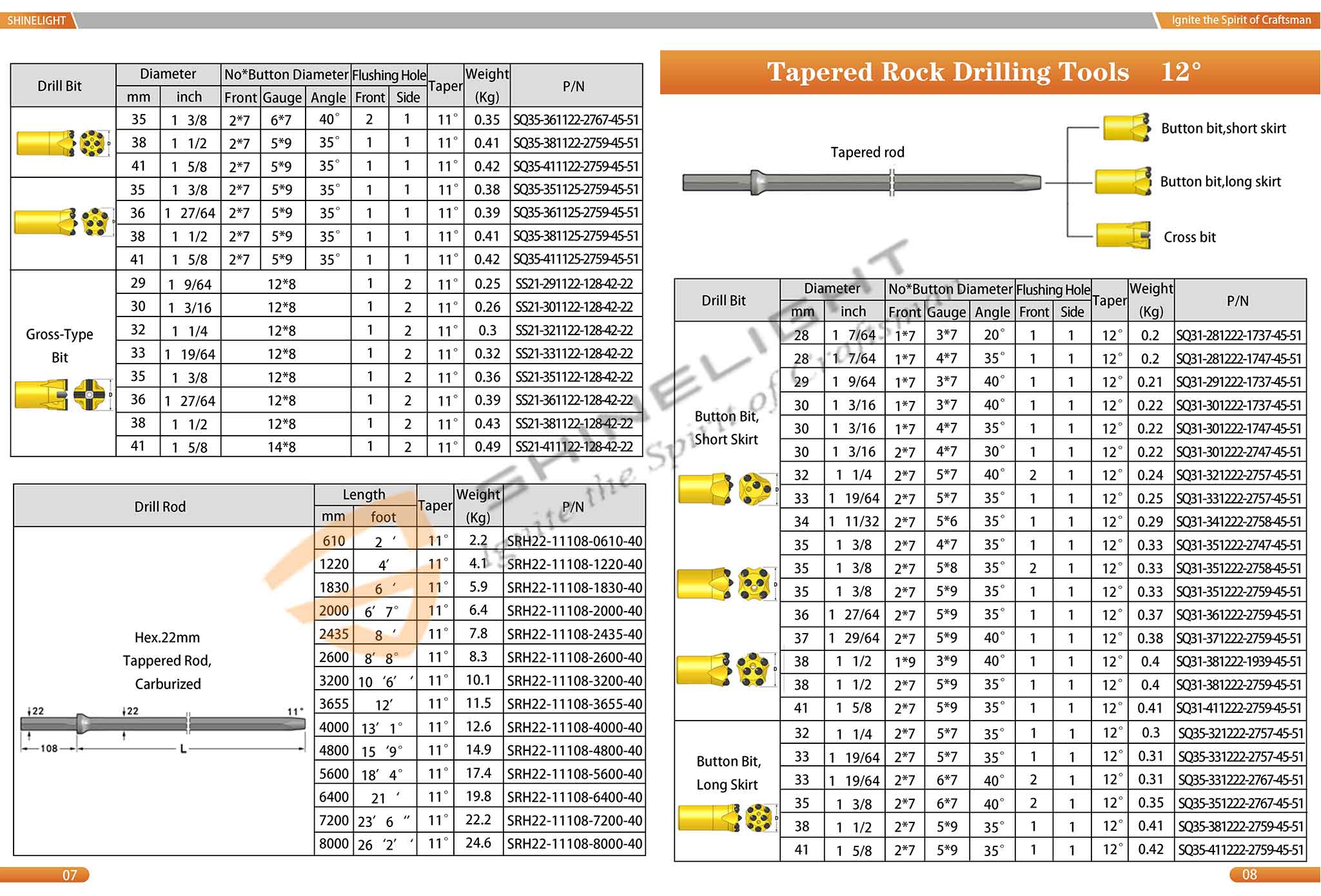
Task: Select P/N SQ35-331222-2767-45-51
Action: 1241,780
